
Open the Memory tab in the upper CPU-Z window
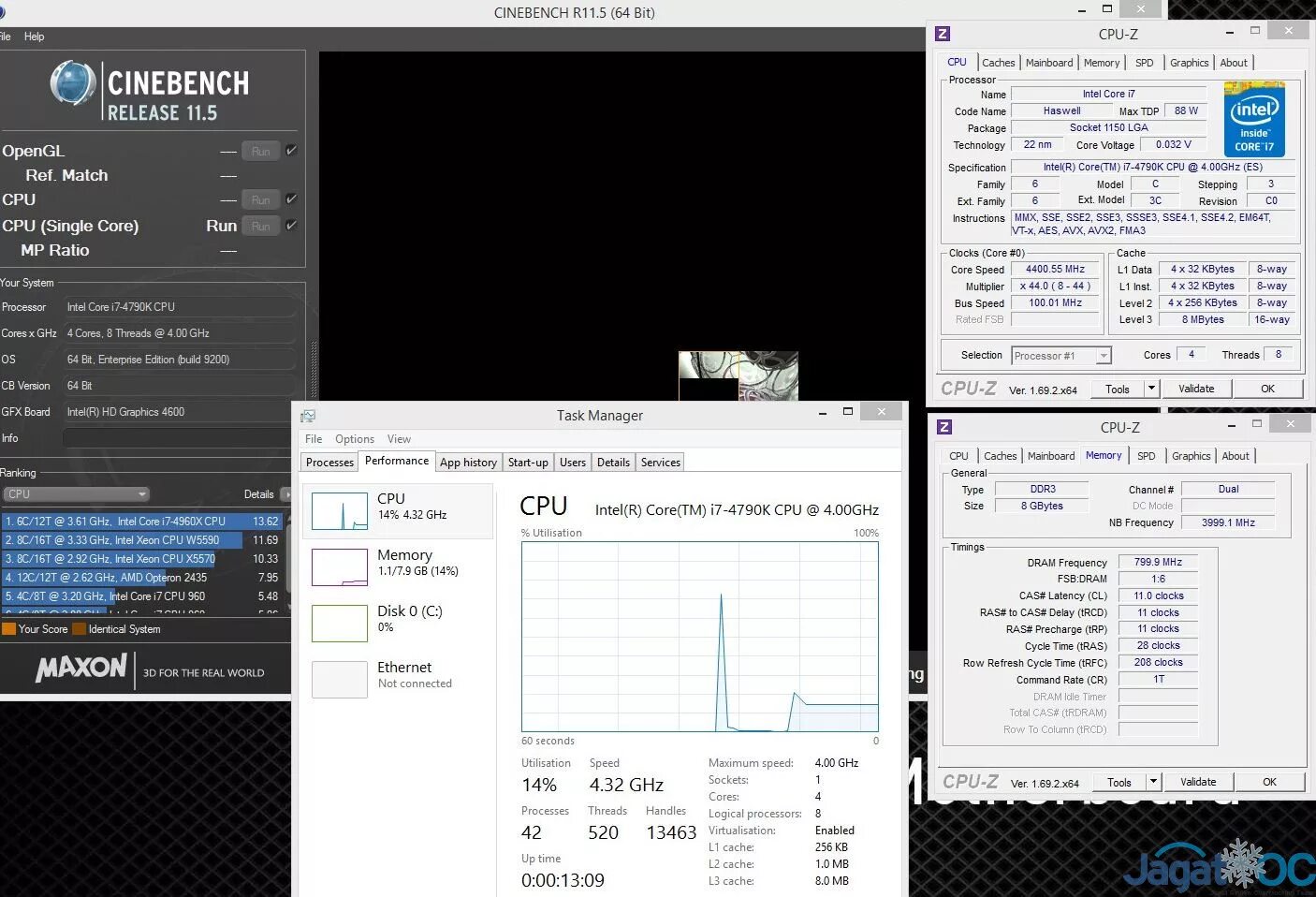[x=1102, y=63]
